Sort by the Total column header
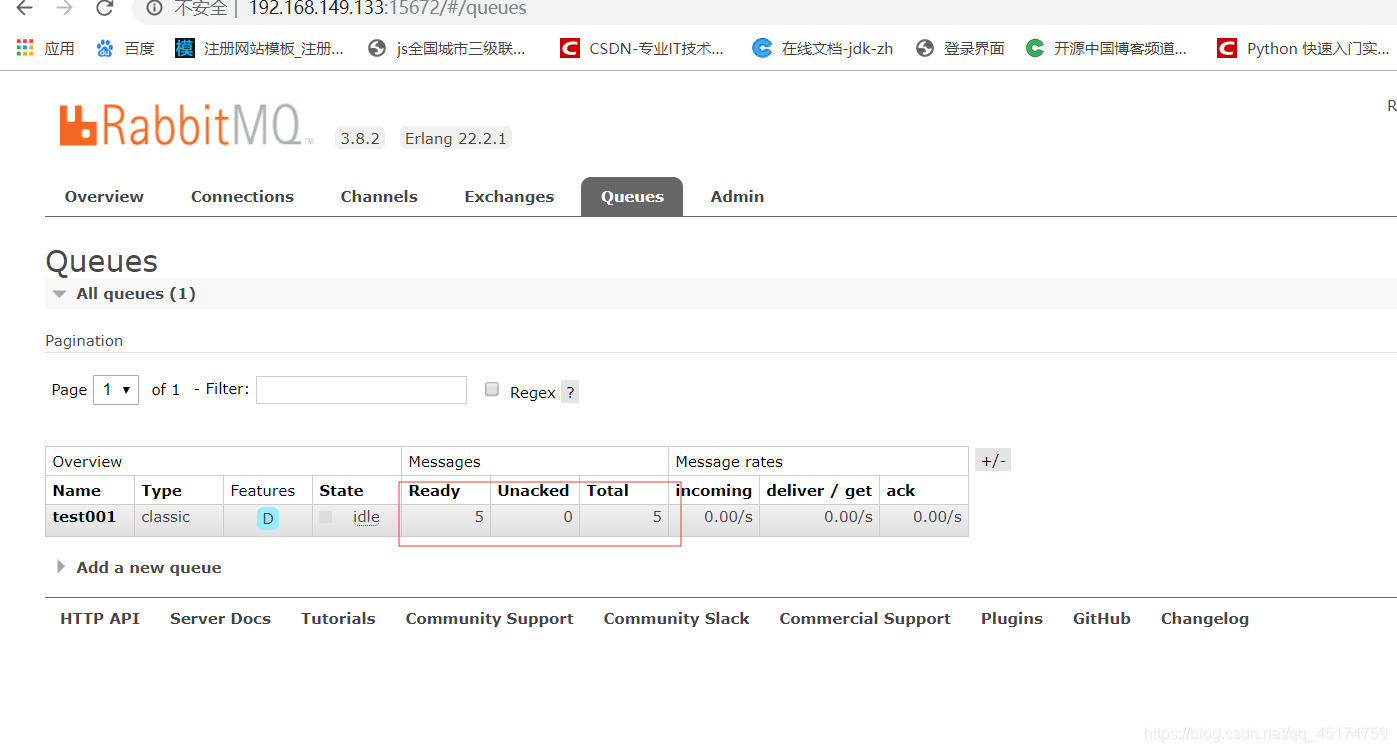 [x=607, y=490]
